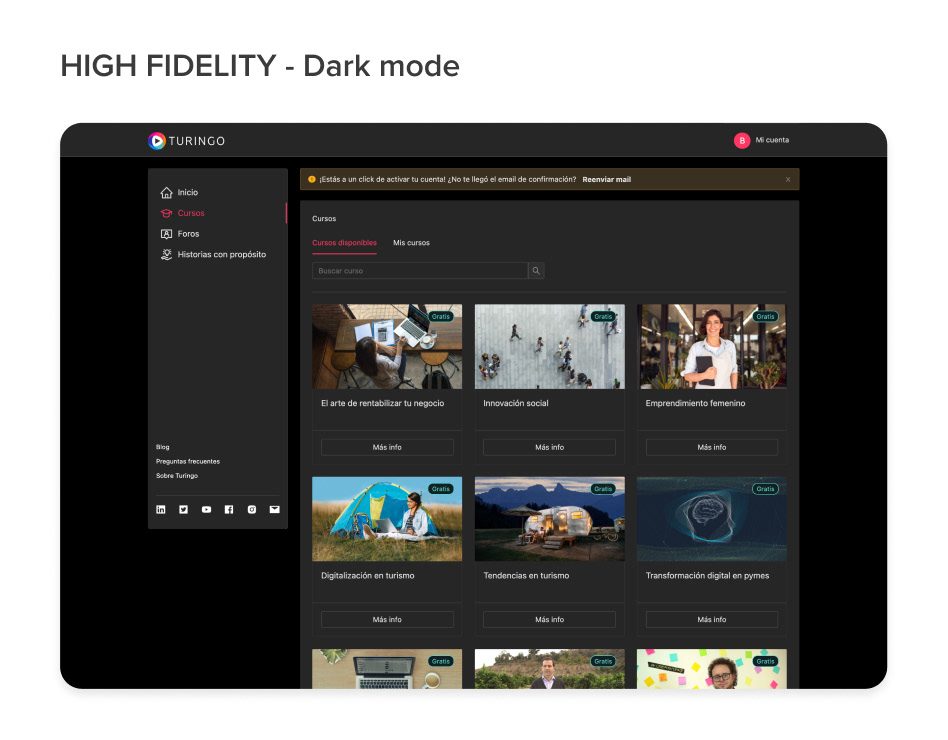Switch to Cursos disponibles tab

(x=344, y=243)
